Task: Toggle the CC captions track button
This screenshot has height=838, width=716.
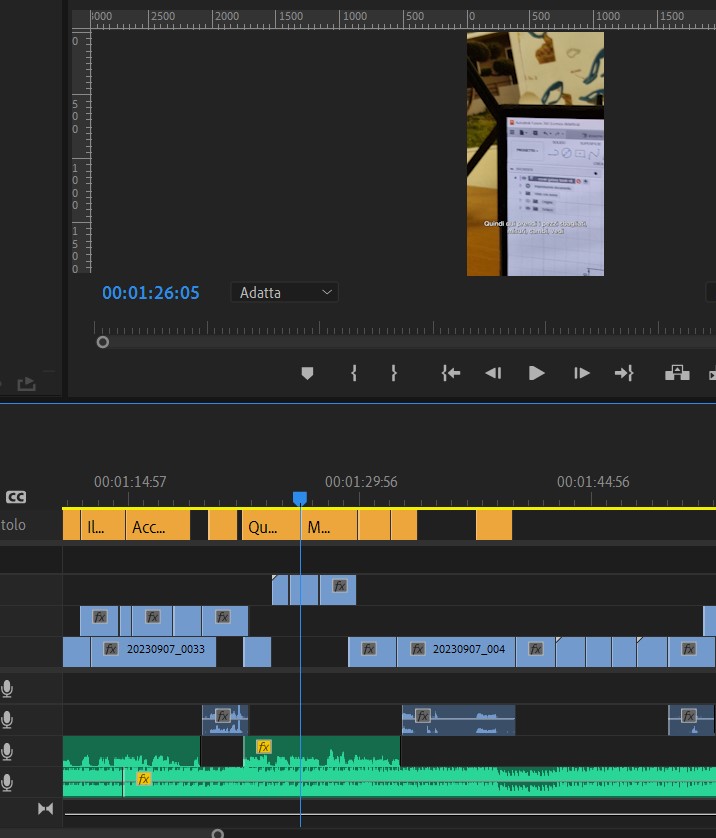Action: [16, 497]
